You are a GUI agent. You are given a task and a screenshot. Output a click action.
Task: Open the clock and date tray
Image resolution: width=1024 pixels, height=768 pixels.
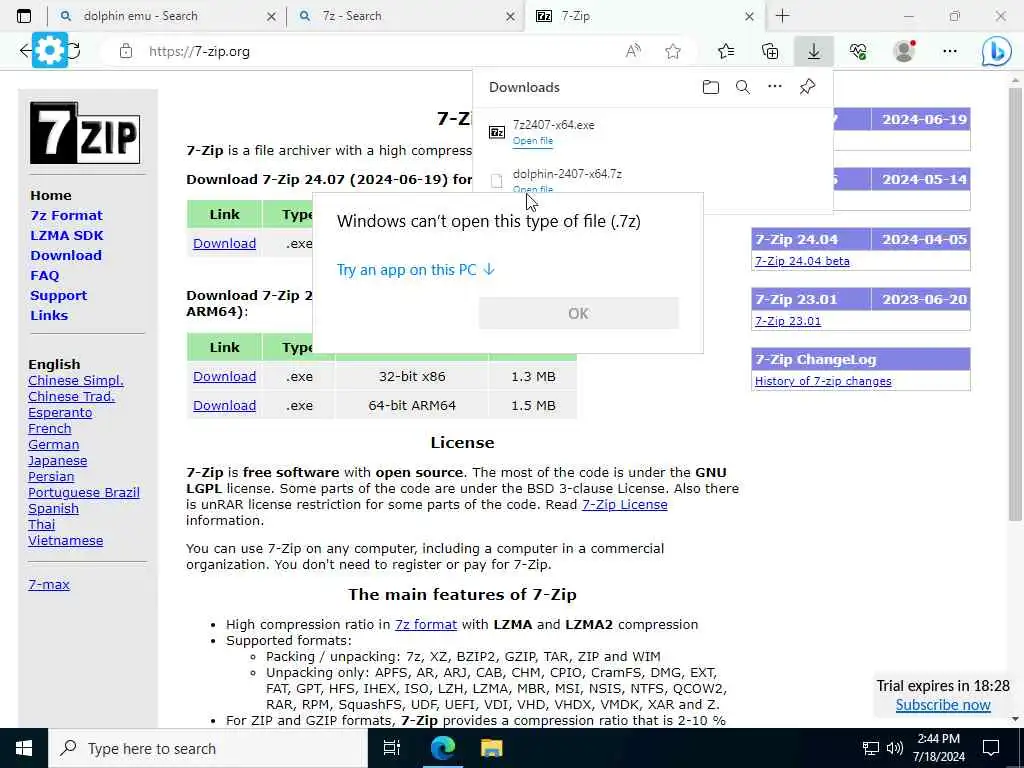(x=940, y=748)
